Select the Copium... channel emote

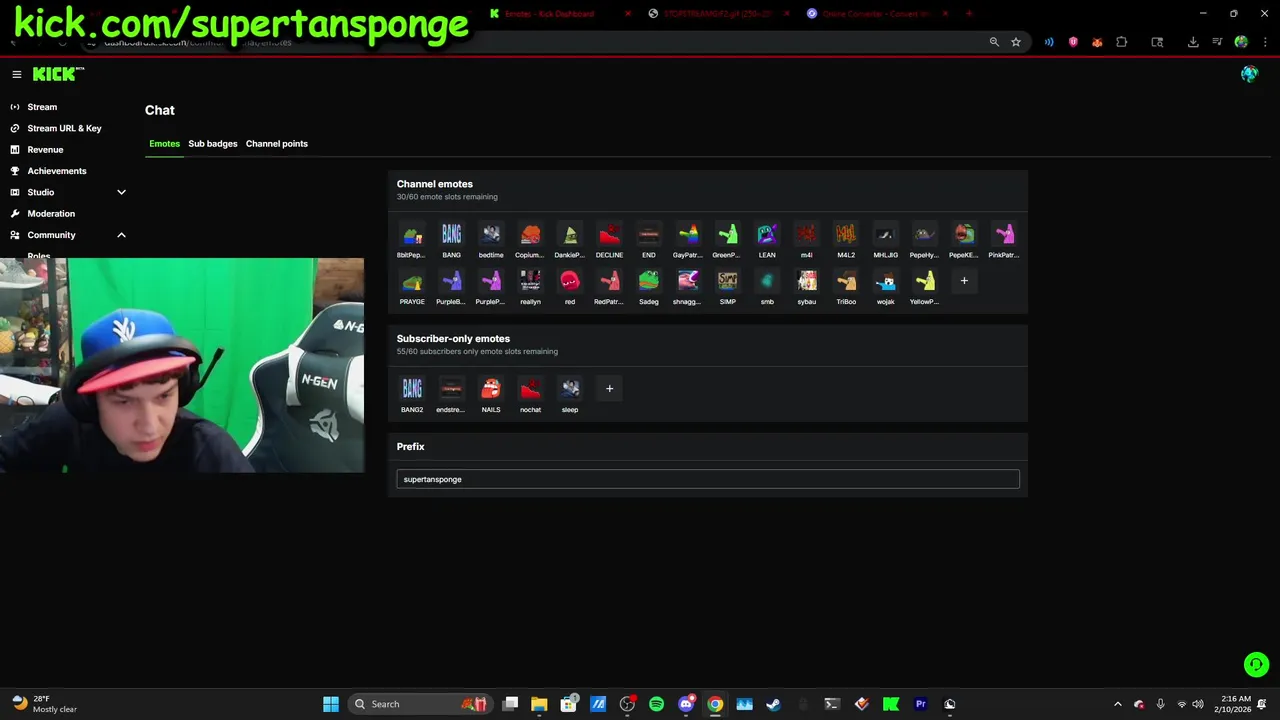tap(530, 235)
